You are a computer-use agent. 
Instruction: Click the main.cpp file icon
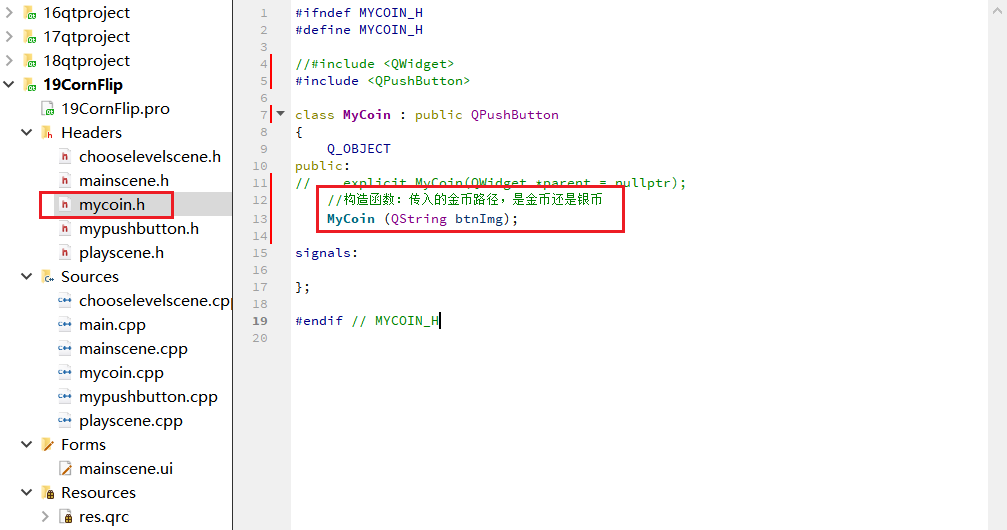65,324
